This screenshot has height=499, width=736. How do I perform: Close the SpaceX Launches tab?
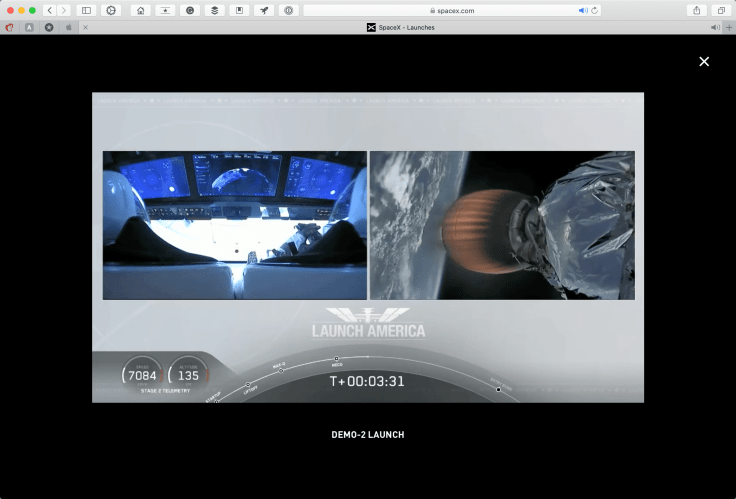point(85,28)
